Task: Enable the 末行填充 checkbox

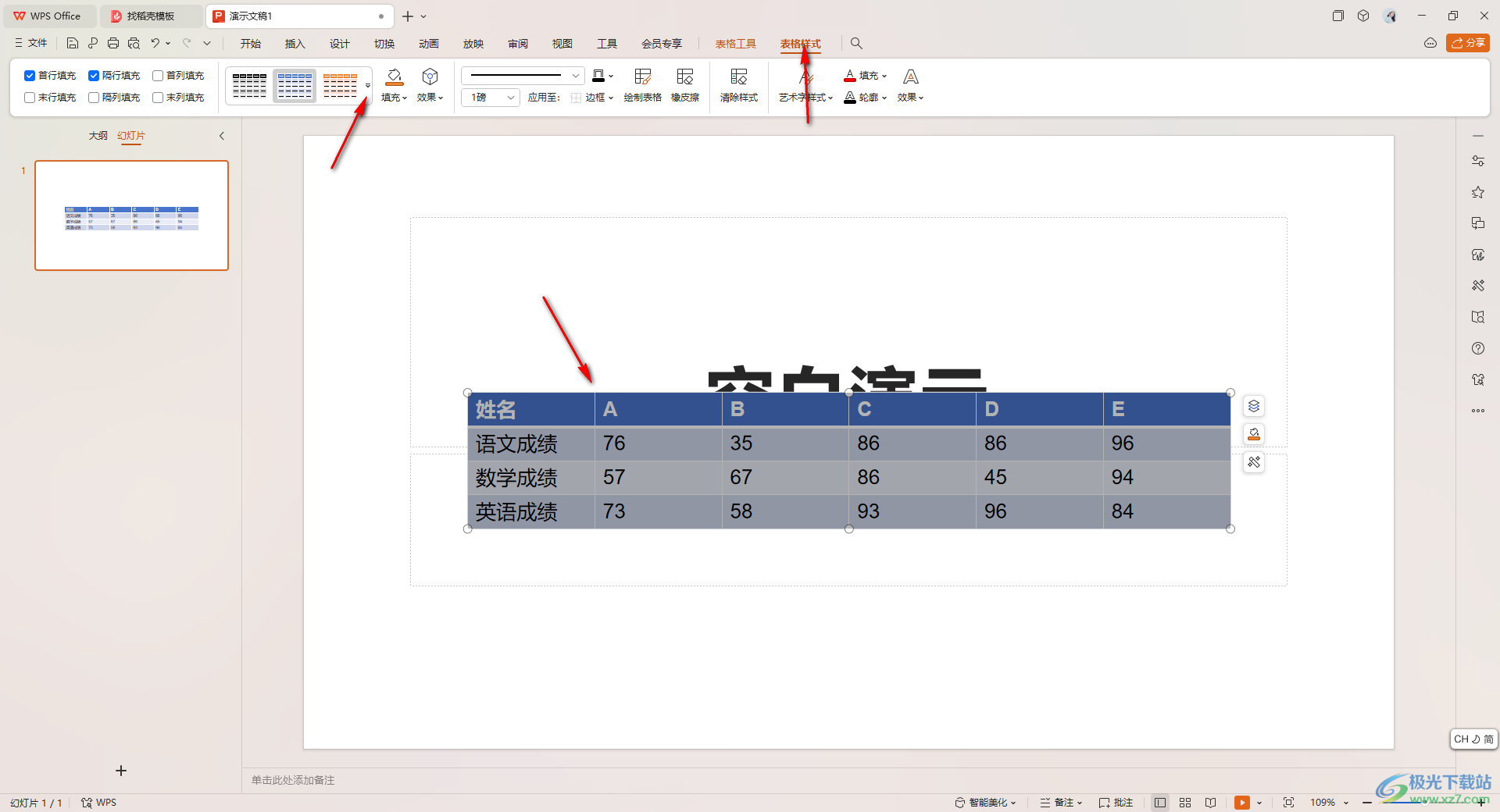Action: tap(30, 98)
